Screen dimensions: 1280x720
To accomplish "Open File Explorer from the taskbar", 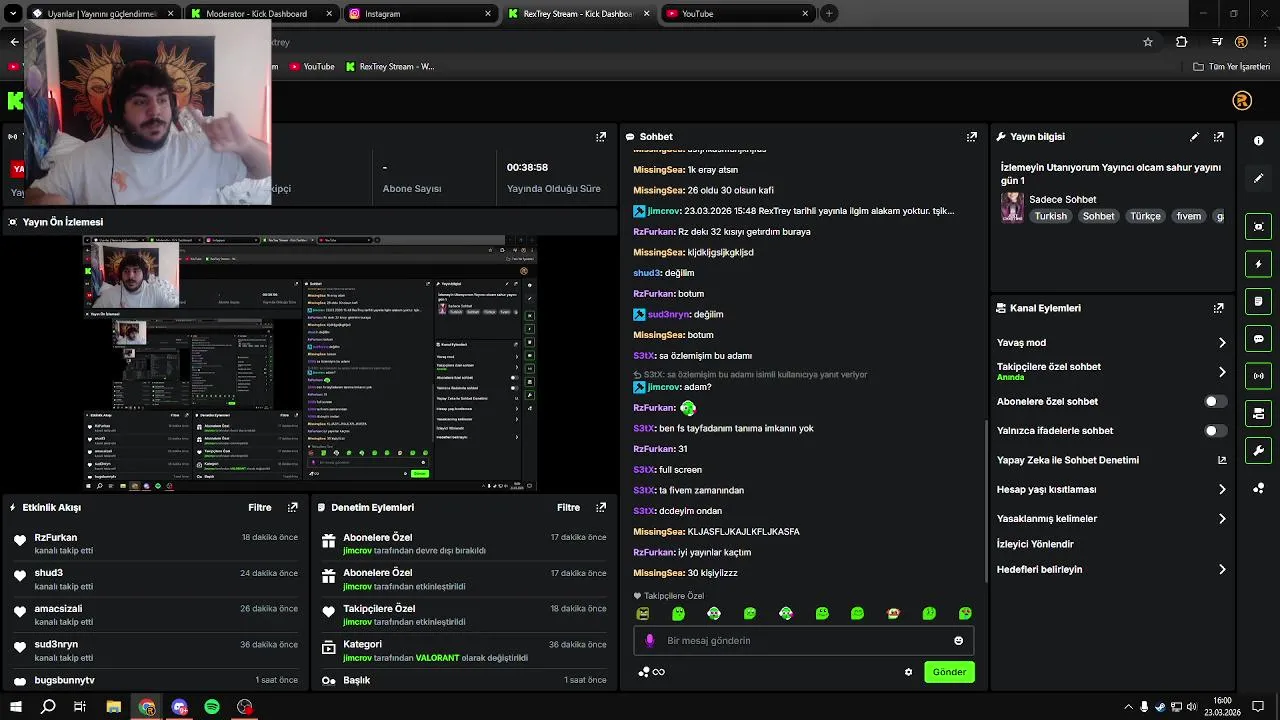I will (114, 707).
